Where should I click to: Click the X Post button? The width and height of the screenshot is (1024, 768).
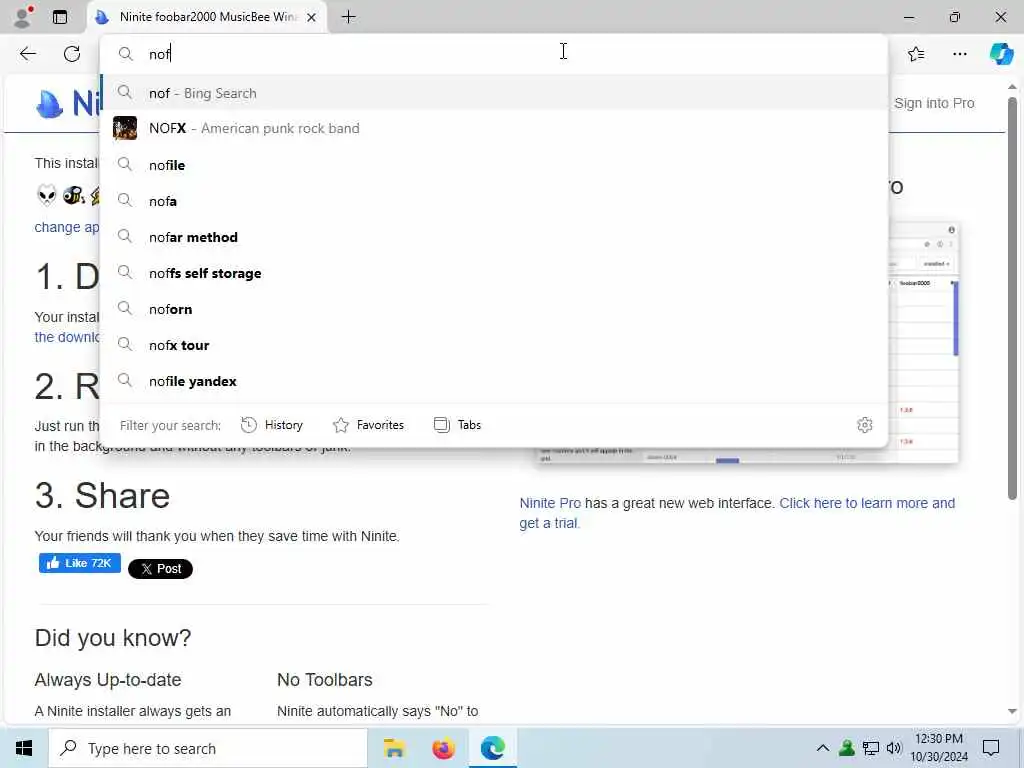click(160, 569)
